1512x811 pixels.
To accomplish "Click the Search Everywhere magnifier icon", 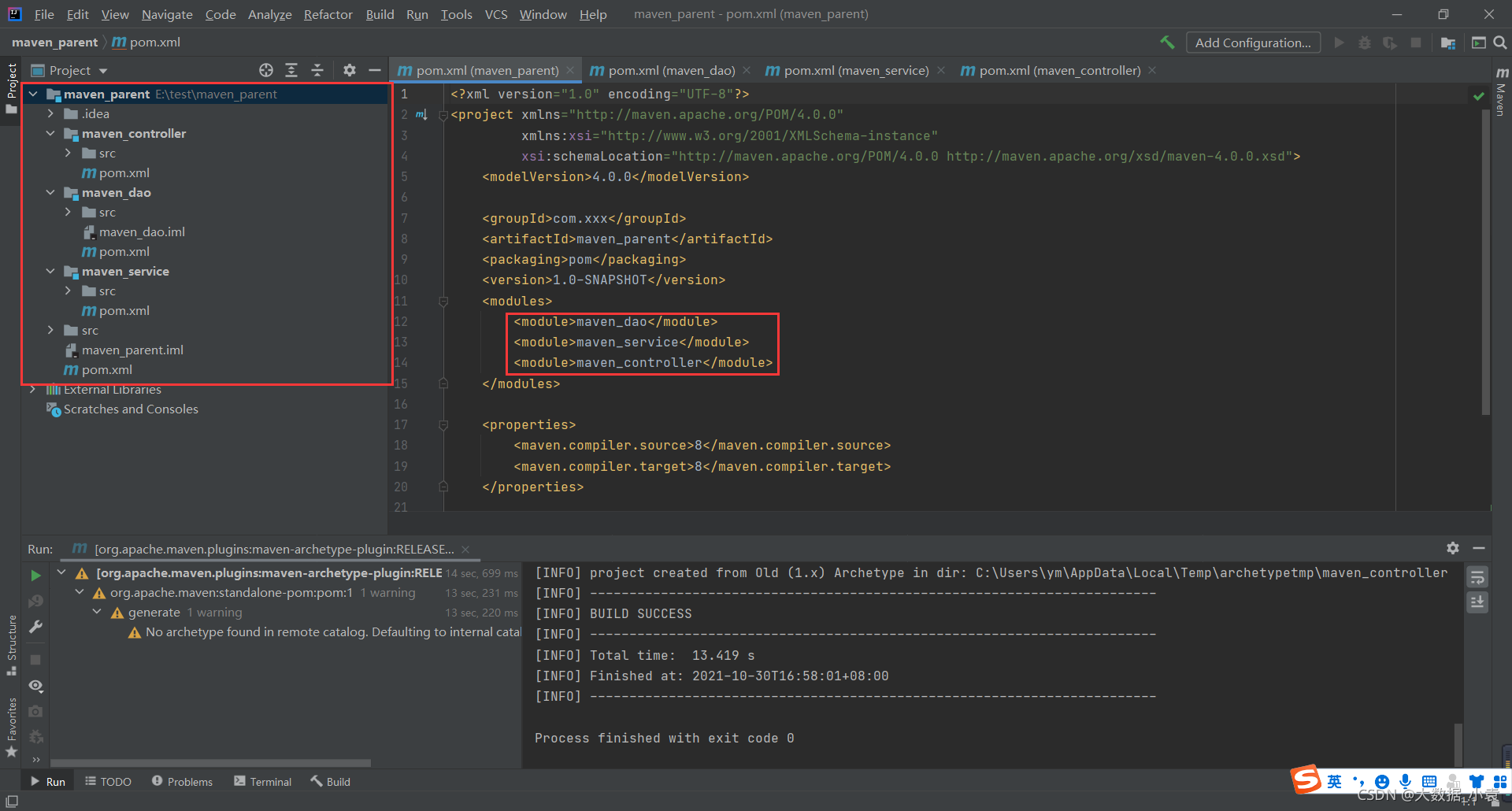I will [1500, 43].
